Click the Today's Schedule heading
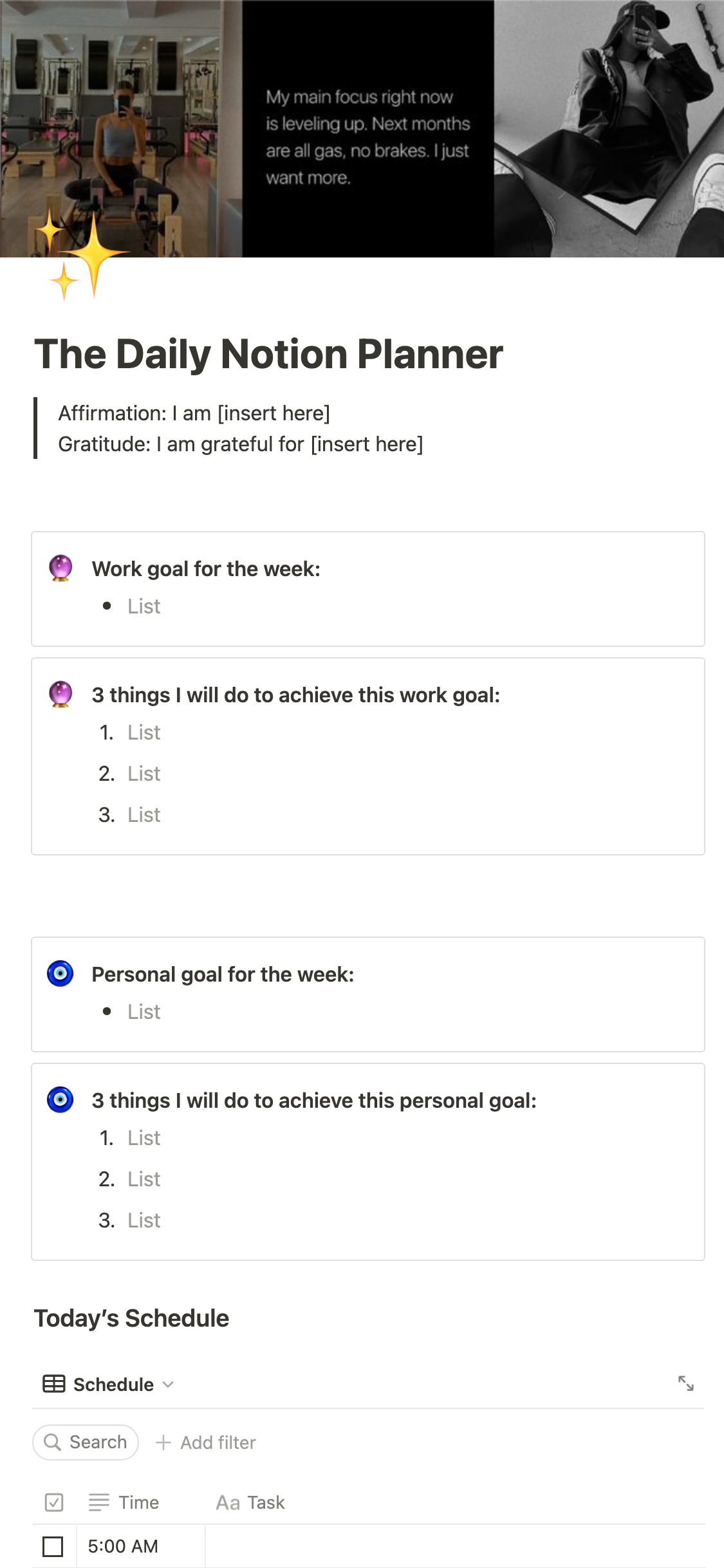724x1568 pixels. coord(131,1318)
